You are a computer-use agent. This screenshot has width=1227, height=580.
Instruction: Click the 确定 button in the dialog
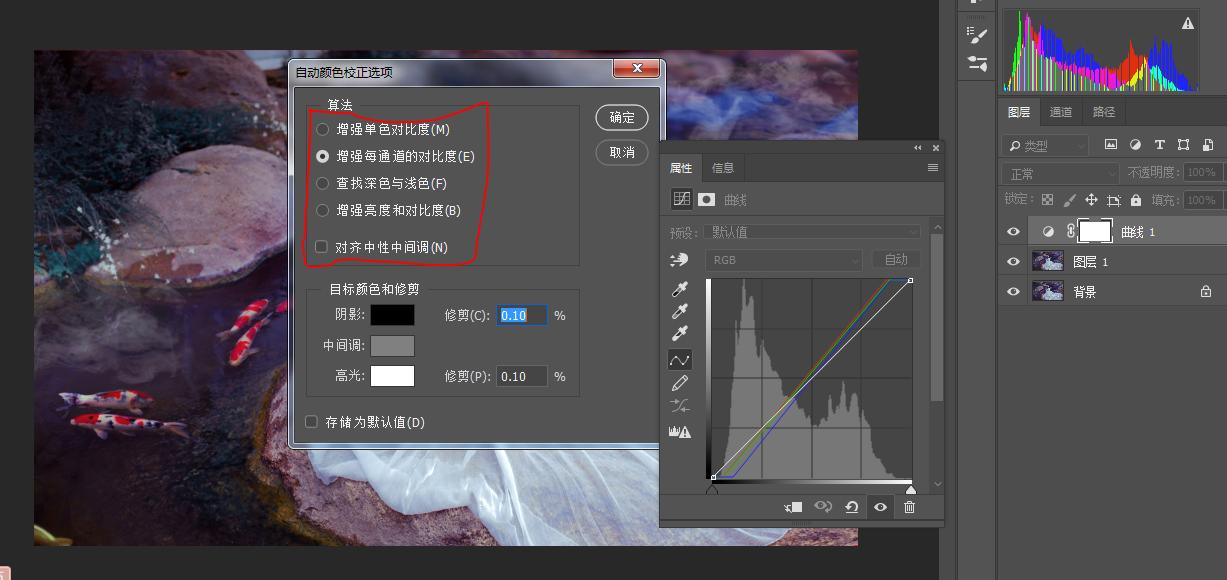[x=621, y=117]
